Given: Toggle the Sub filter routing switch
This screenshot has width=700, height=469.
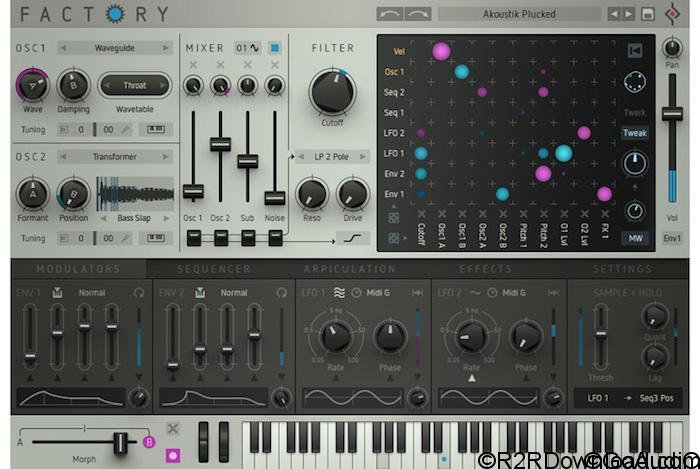Looking at the screenshot, I should [248, 238].
